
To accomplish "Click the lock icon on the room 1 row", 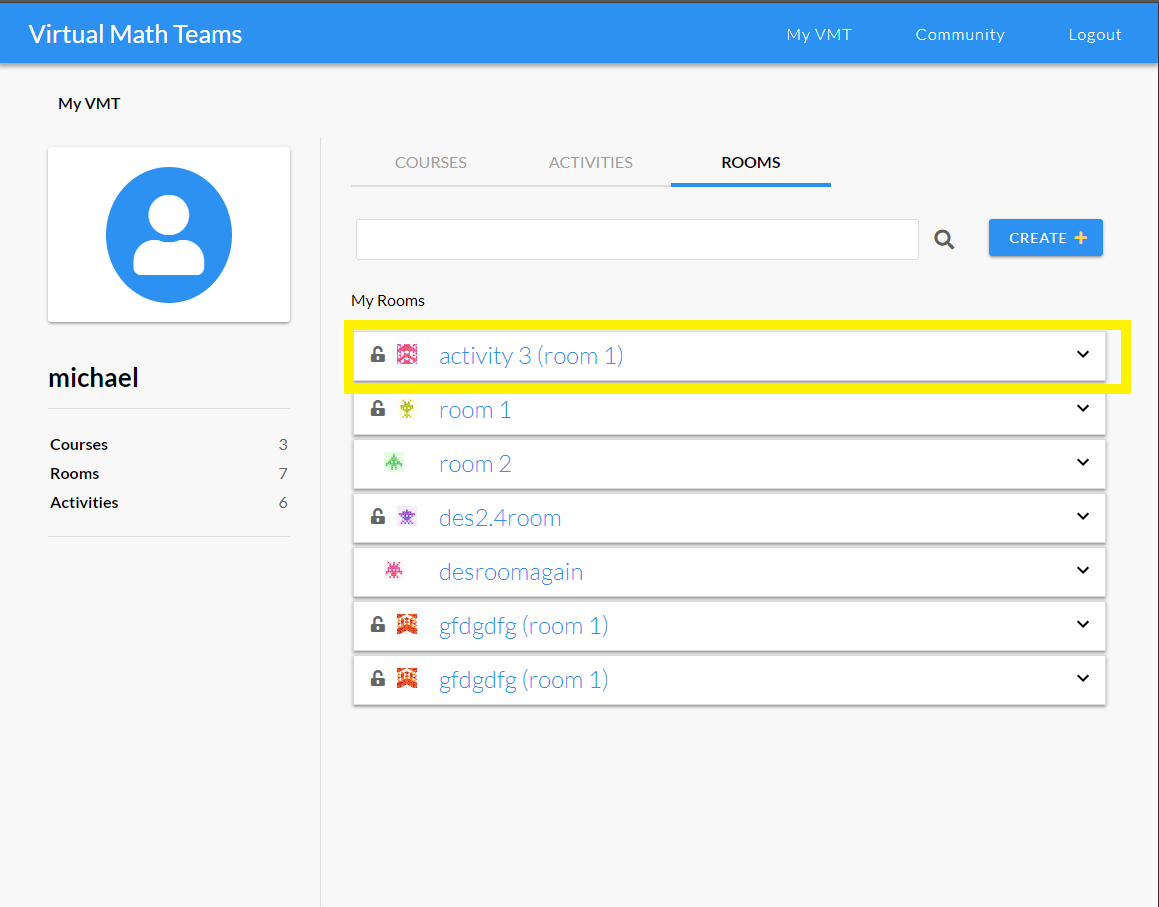I will click(x=378, y=408).
